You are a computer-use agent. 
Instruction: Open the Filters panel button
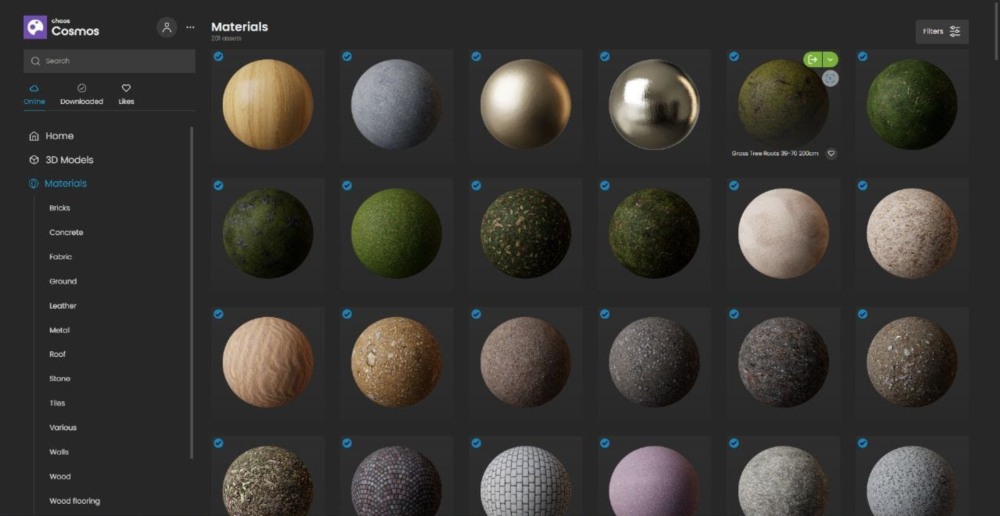pos(942,31)
